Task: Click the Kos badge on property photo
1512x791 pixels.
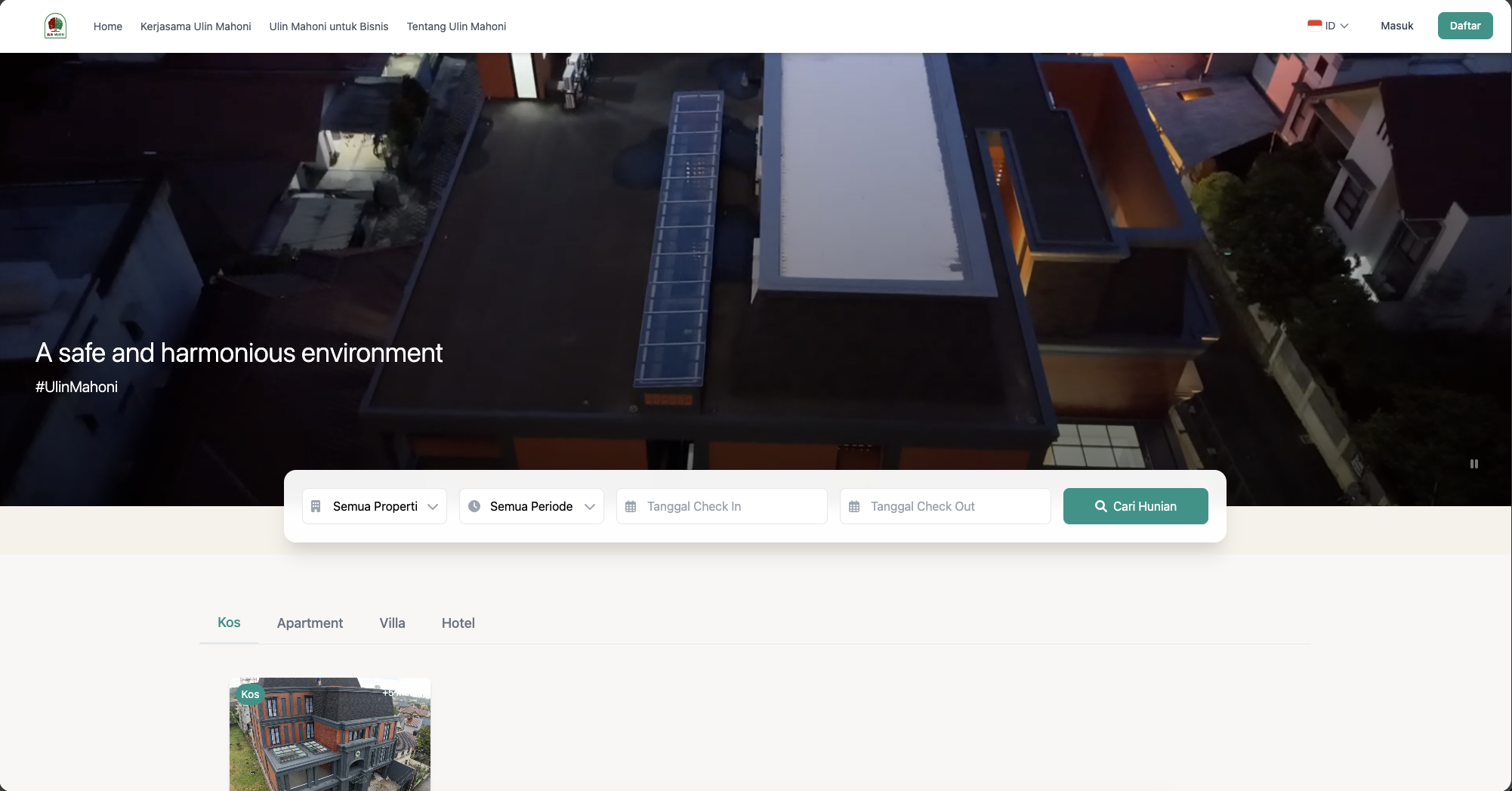Action: click(250, 694)
